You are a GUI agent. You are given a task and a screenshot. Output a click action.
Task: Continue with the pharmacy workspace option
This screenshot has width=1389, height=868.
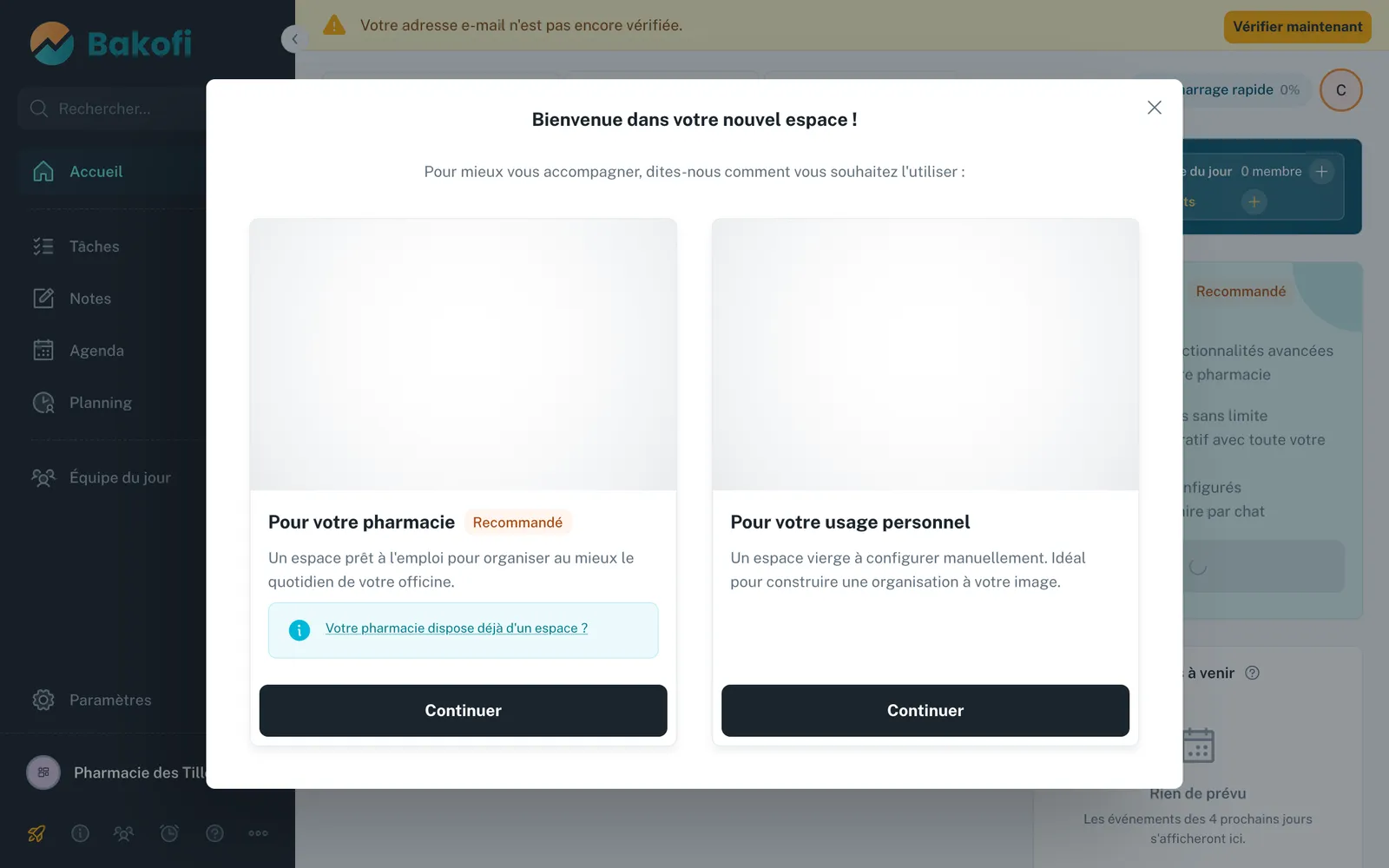click(463, 711)
